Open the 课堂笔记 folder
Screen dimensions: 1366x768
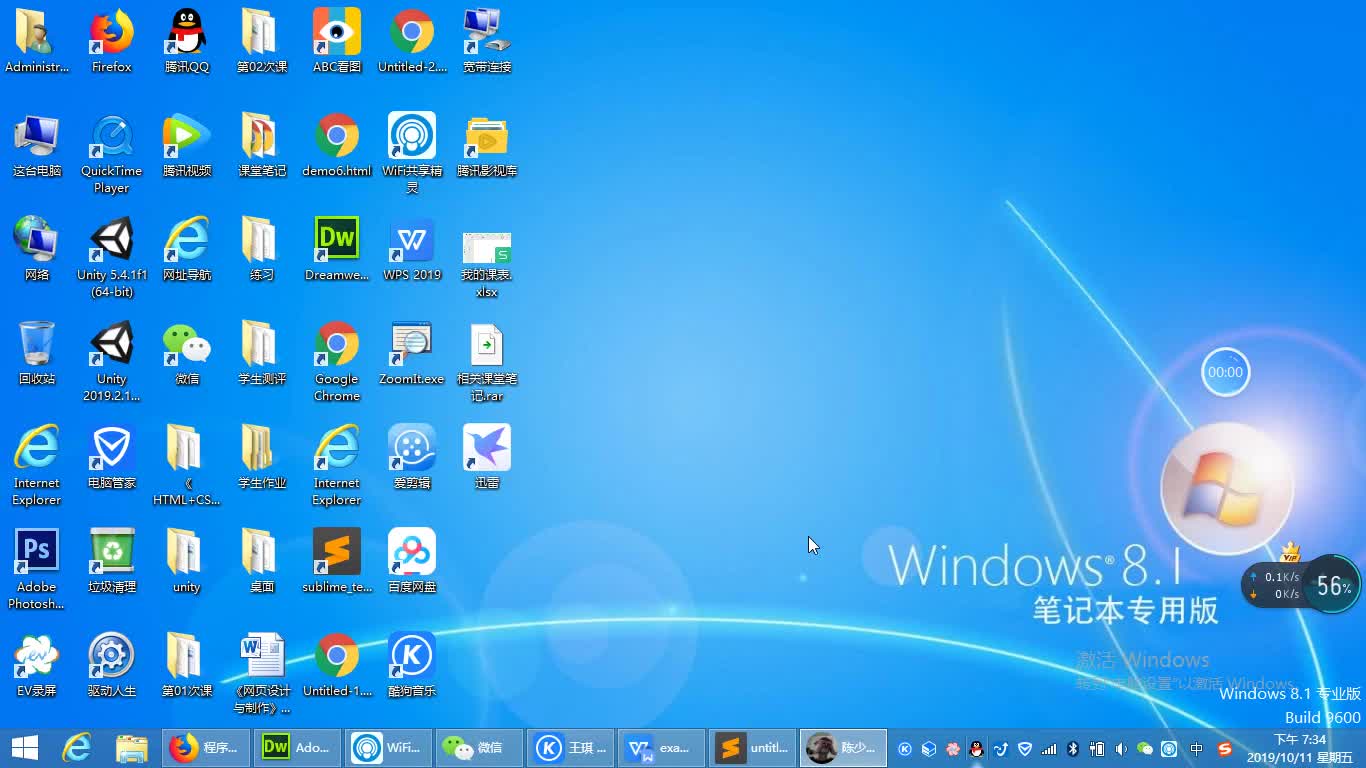262,145
